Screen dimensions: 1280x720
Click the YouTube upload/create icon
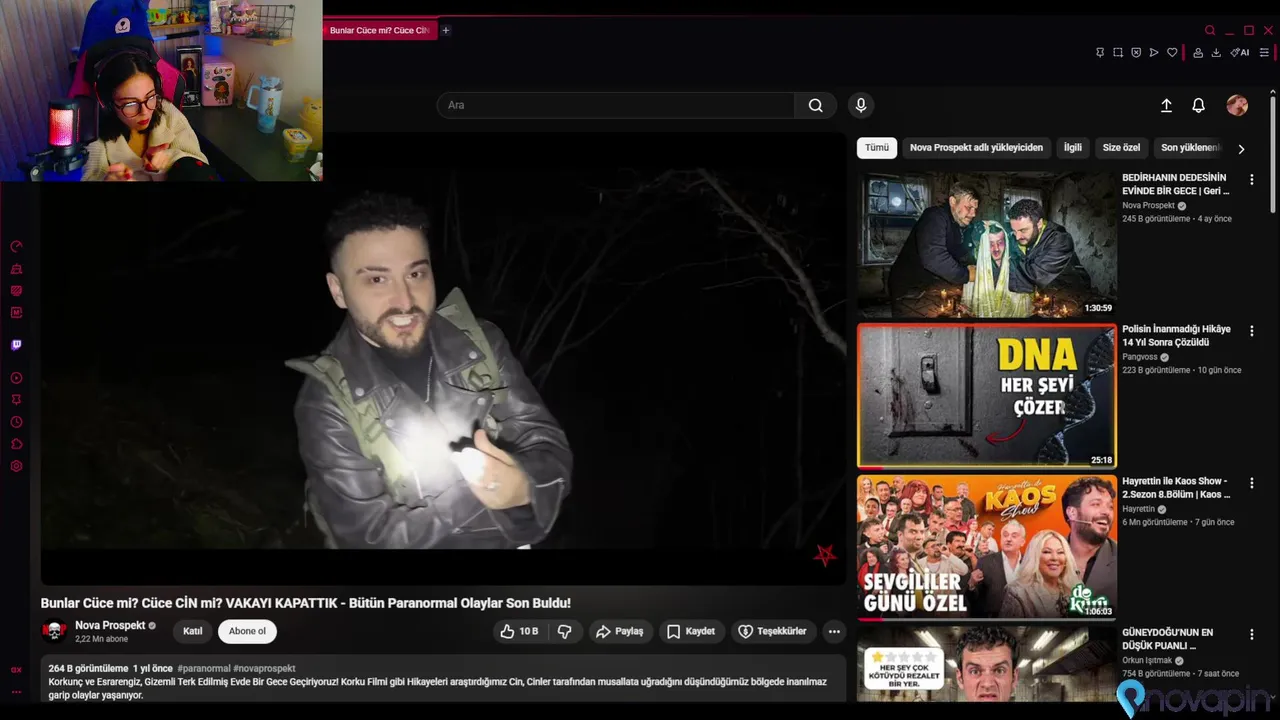(x=1166, y=105)
